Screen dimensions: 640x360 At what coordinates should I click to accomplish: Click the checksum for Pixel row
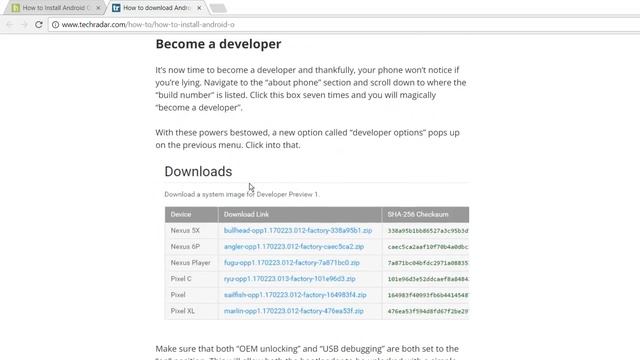[428, 295]
